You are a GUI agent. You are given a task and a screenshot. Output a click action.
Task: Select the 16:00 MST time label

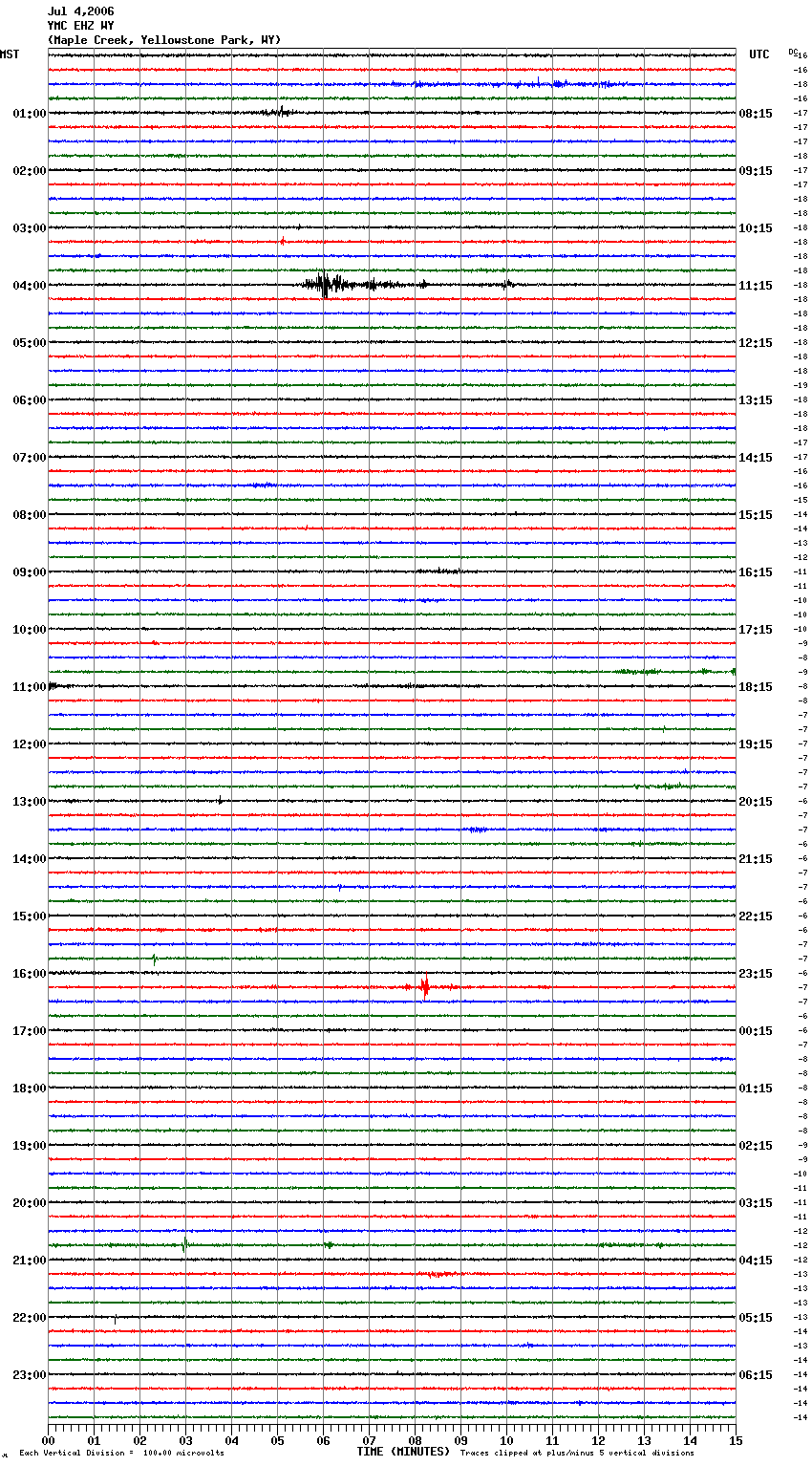30,974
